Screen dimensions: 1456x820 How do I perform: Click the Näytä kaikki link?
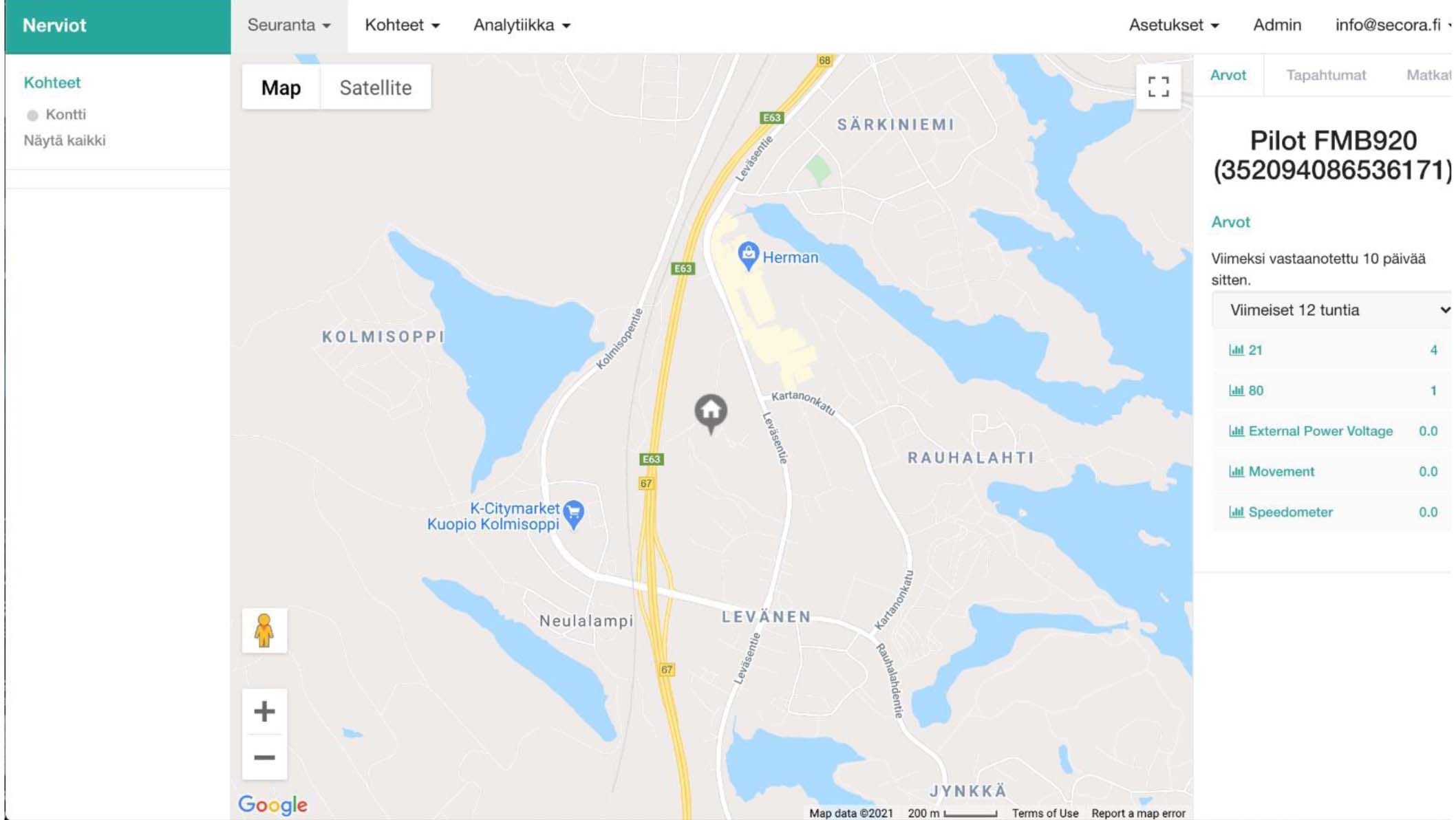(65, 140)
